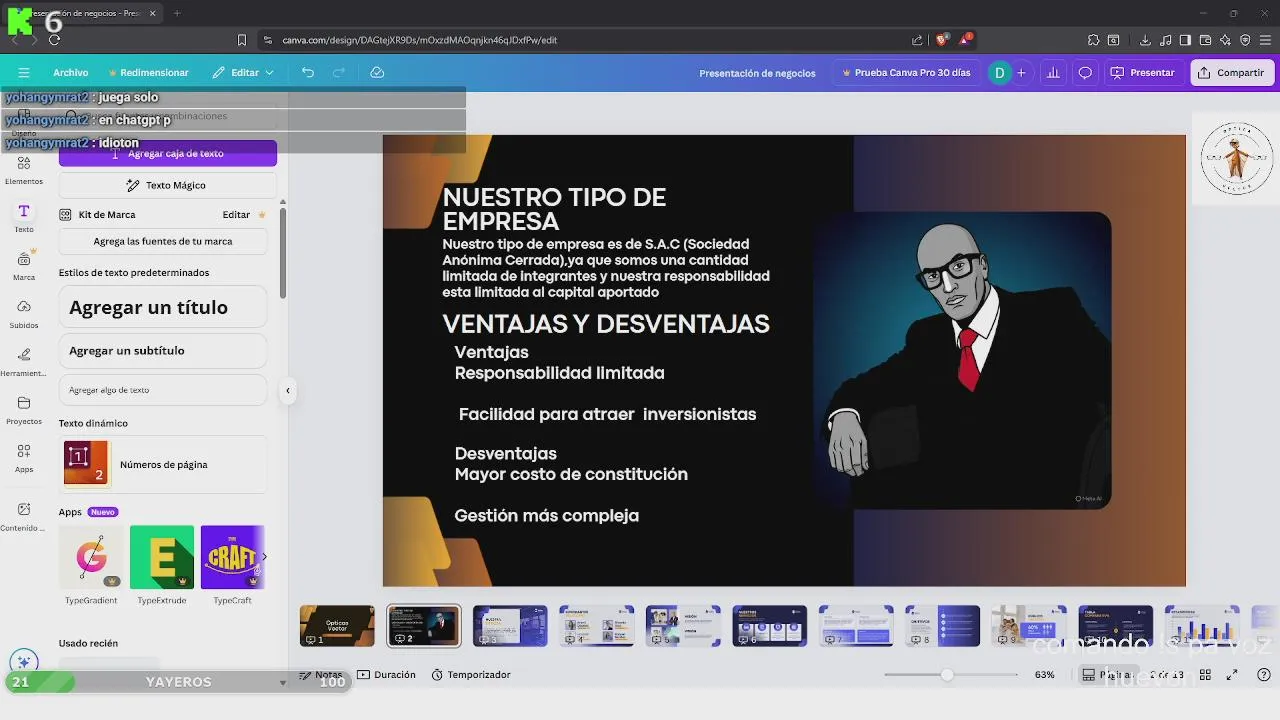This screenshot has height=720, width=1280.
Task: Add a title text style
Action: pos(163,307)
